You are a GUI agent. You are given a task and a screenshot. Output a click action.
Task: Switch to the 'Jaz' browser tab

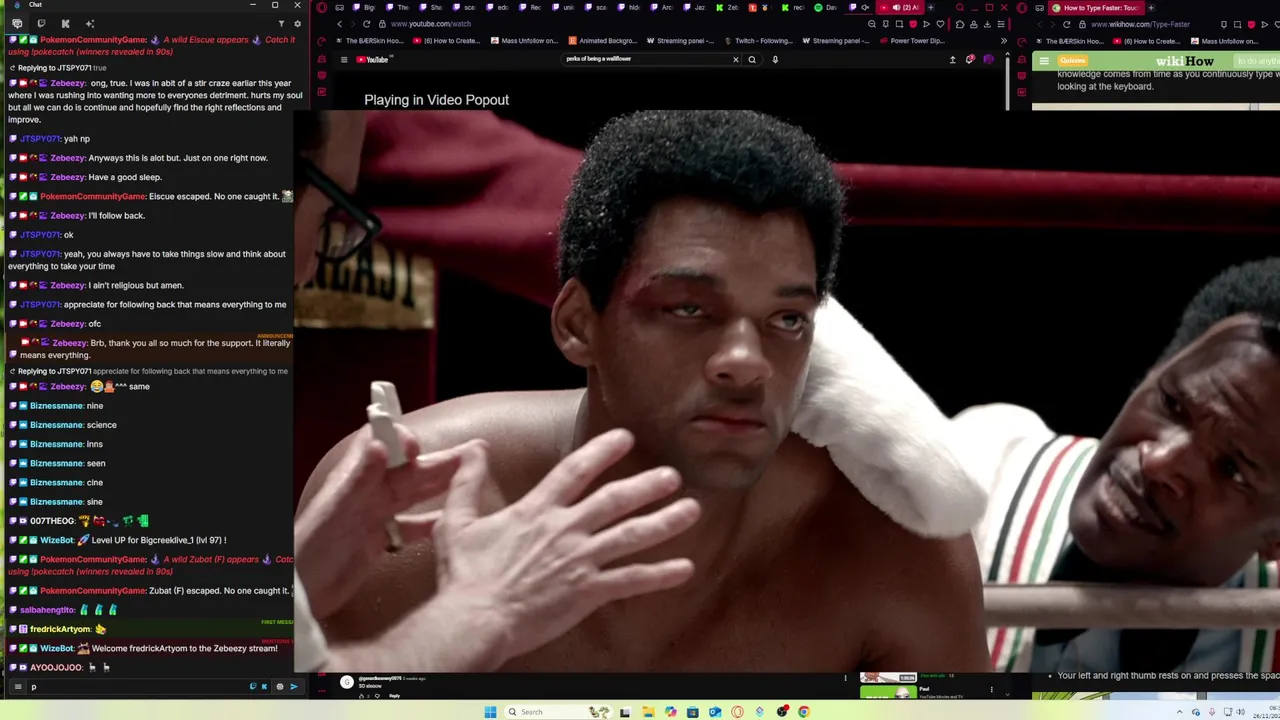(x=695, y=8)
